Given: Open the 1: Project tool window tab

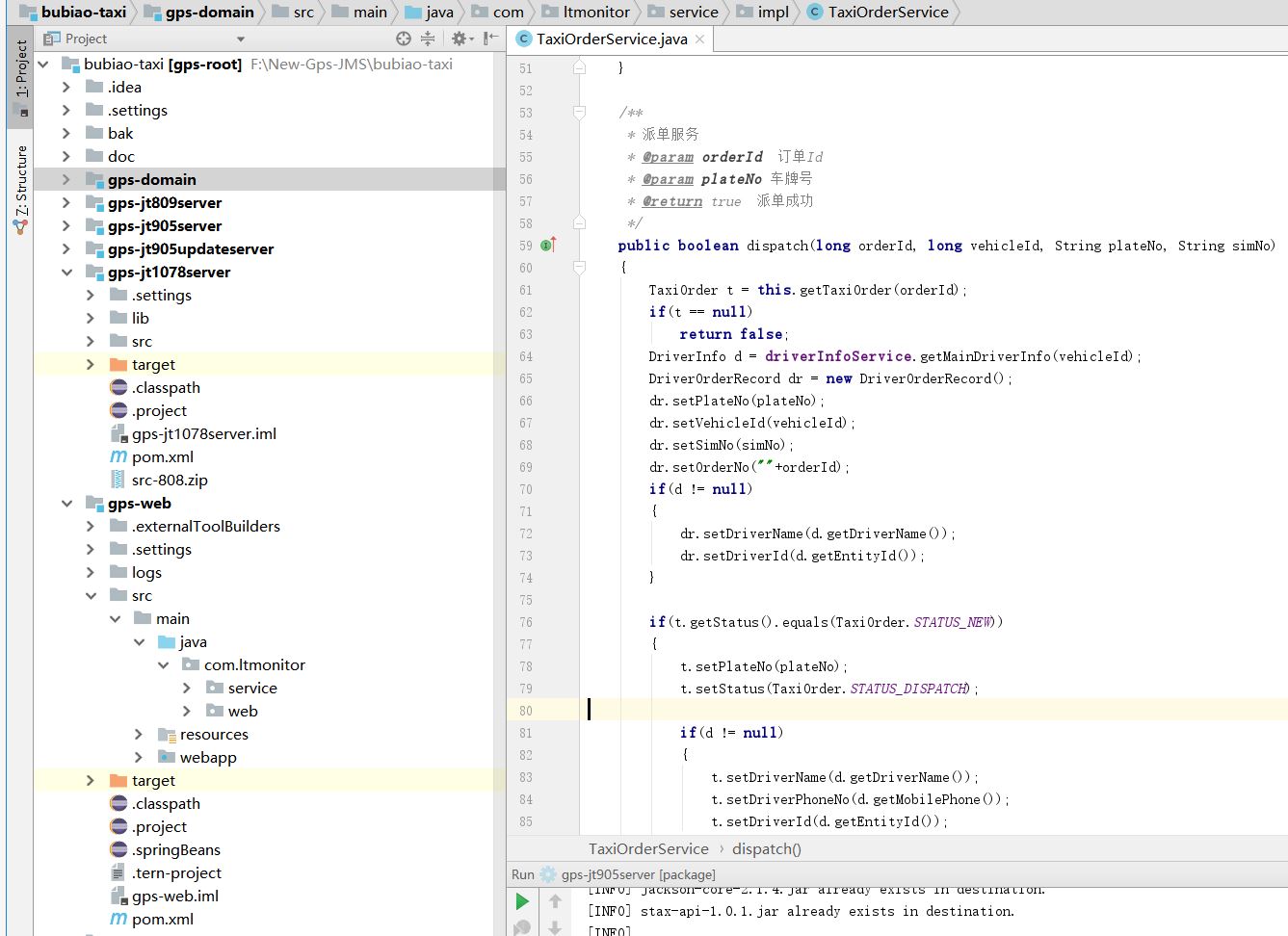Looking at the screenshot, I should (x=21, y=75).
